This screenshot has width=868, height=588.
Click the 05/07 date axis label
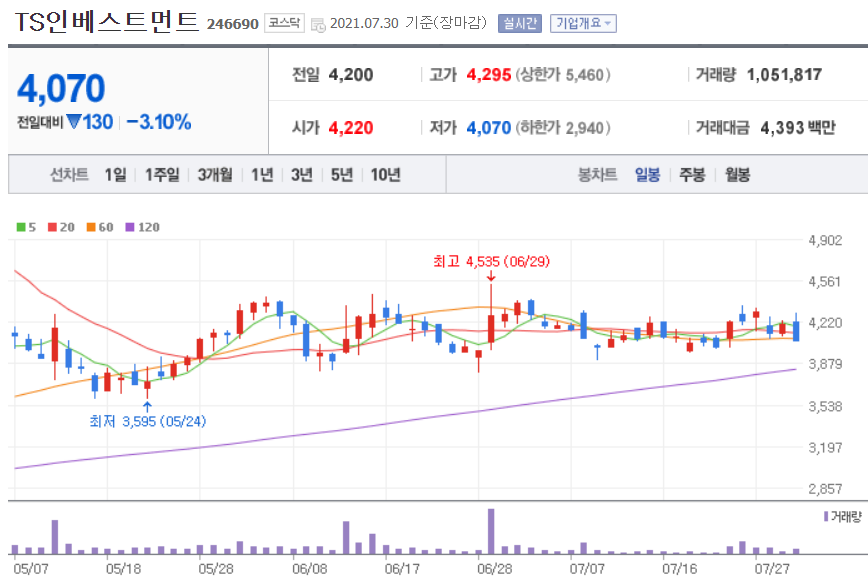pos(31,569)
